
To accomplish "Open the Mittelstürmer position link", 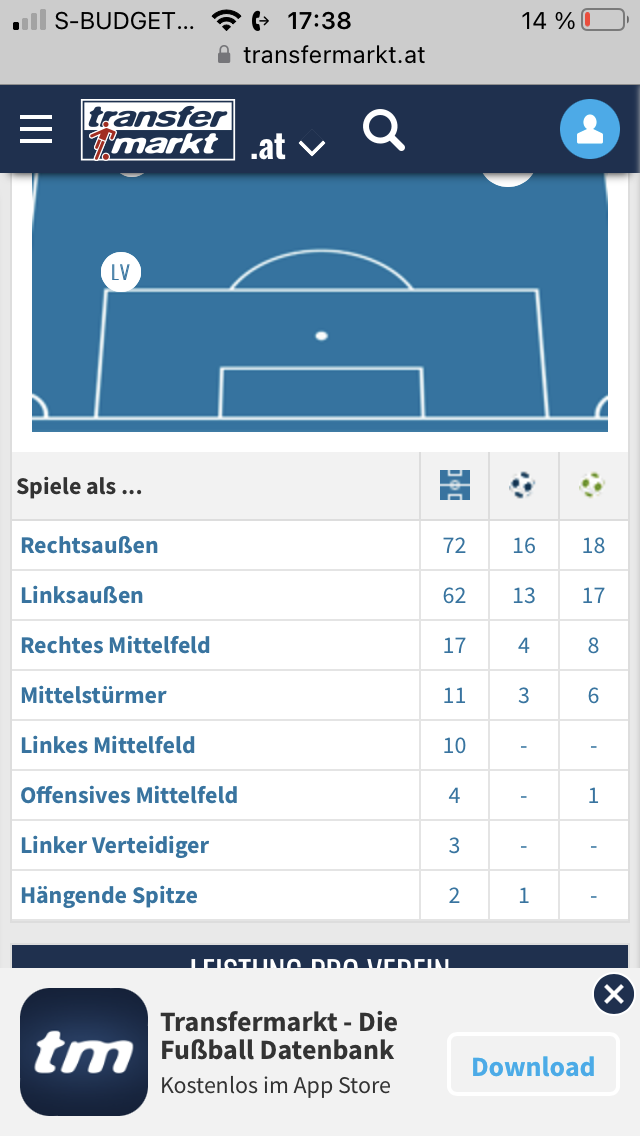I will pyautogui.click(x=93, y=696).
